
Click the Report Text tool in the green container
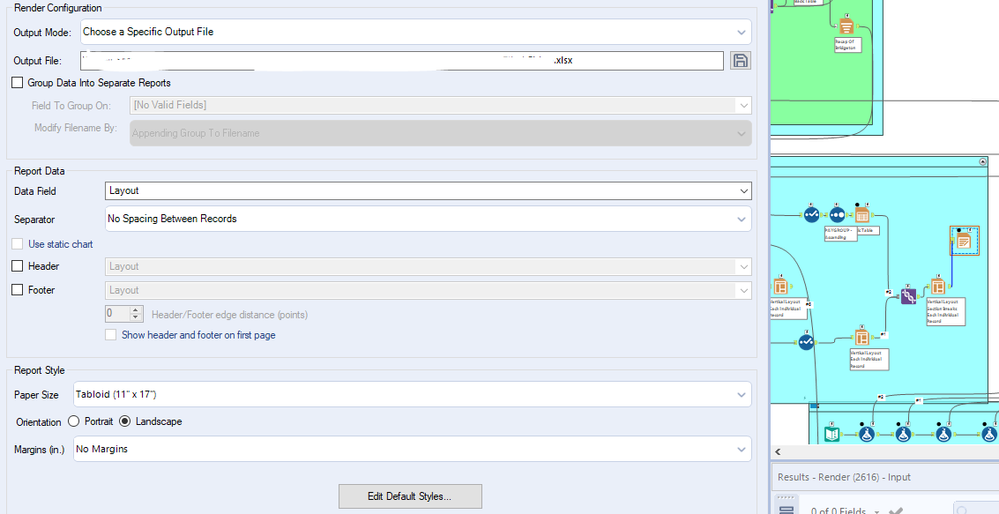(x=846, y=26)
